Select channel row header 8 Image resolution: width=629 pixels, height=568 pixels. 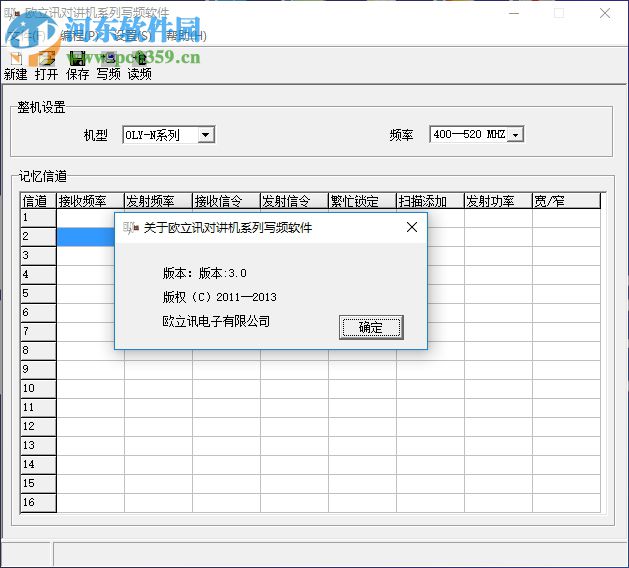[39, 351]
